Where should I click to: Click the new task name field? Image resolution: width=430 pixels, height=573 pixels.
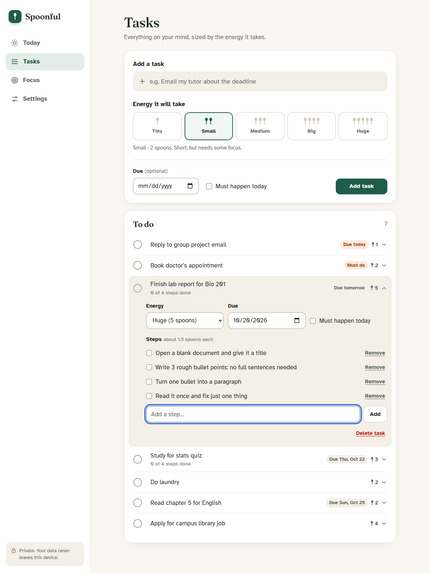click(260, 81)
